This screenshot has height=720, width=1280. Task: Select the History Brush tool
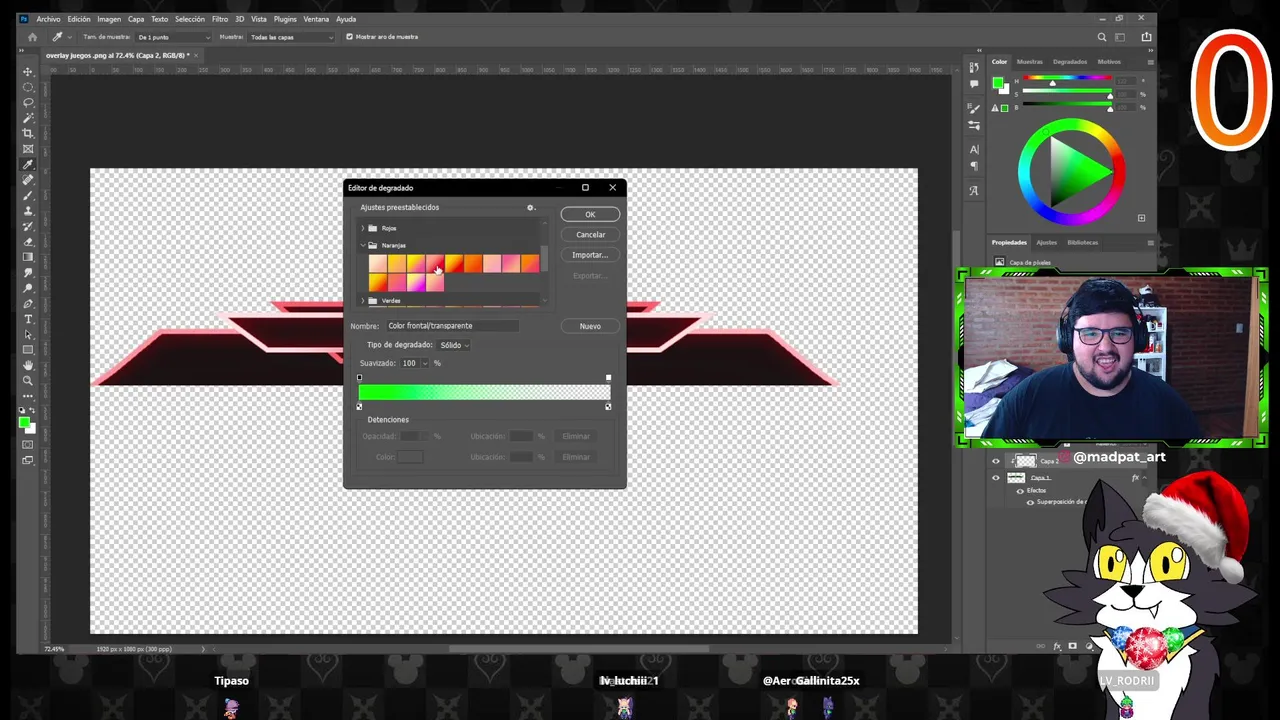point(28,226)
